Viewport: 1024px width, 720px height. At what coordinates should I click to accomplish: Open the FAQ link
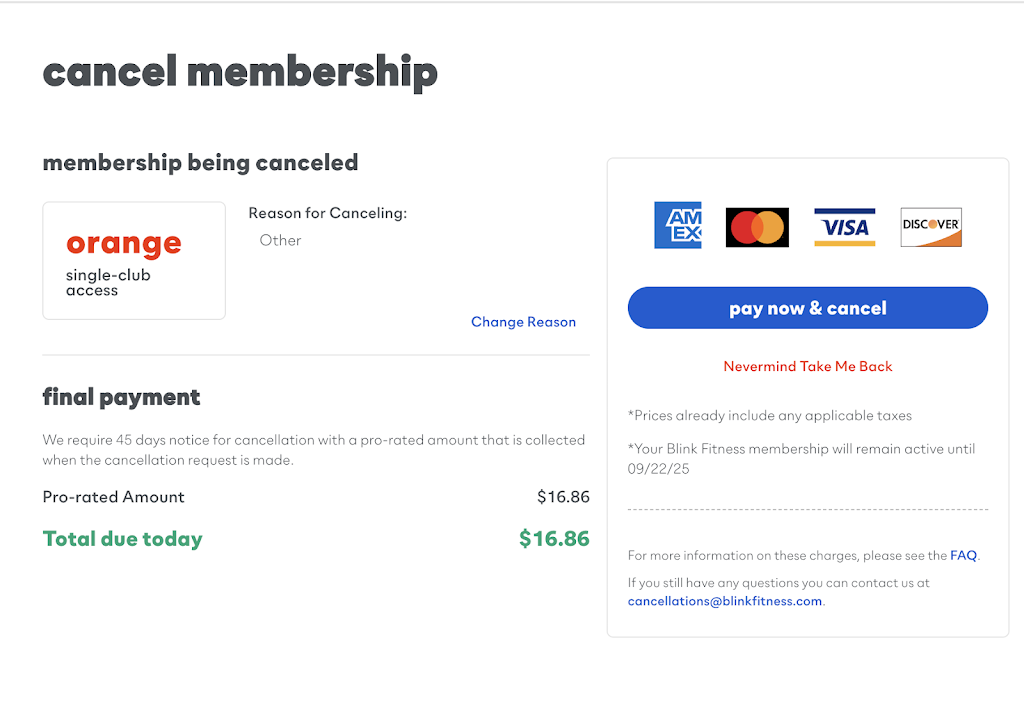click(x=963, y=555)
